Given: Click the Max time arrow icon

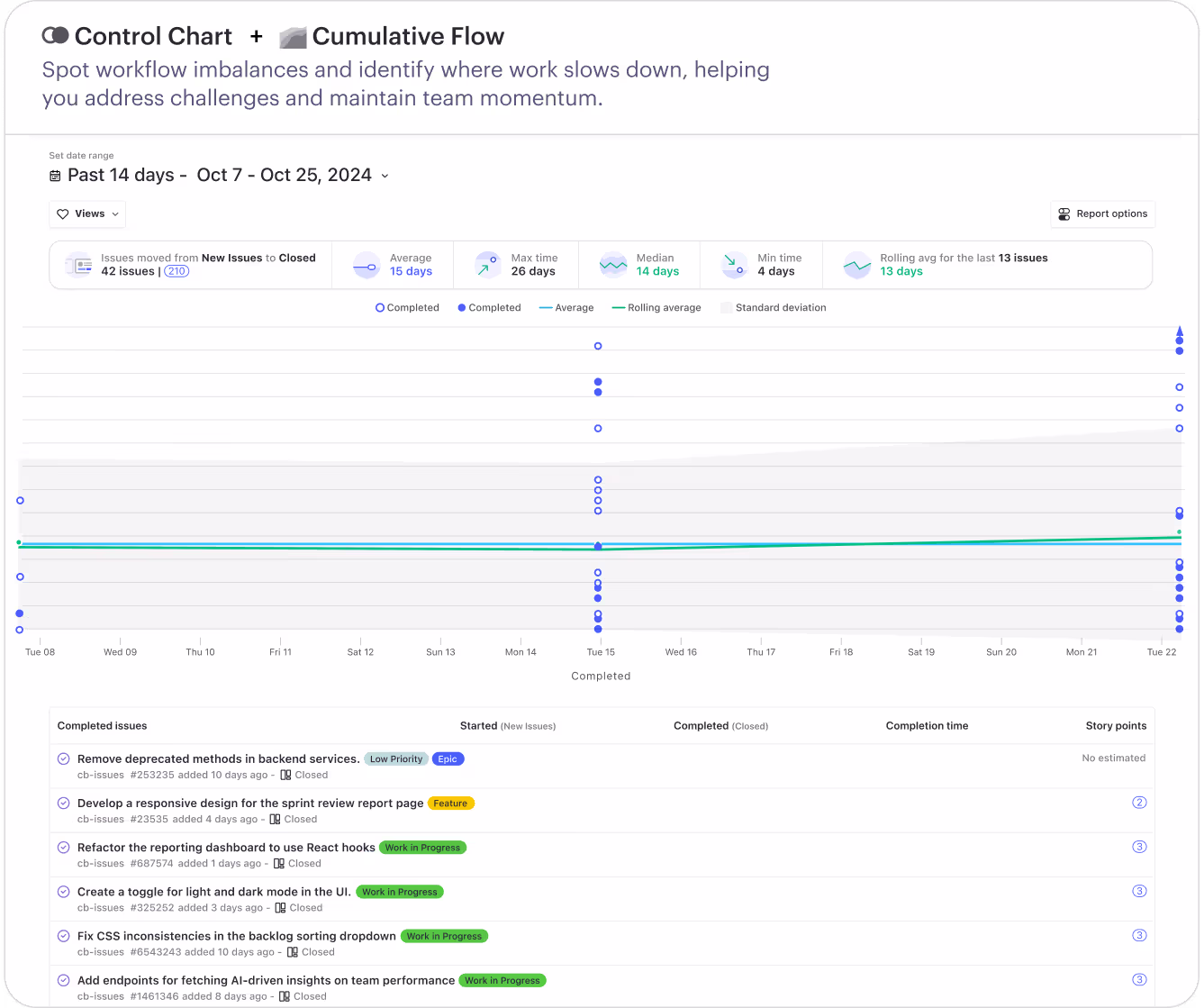Looking at the screenshot, I should pos(487,266).
